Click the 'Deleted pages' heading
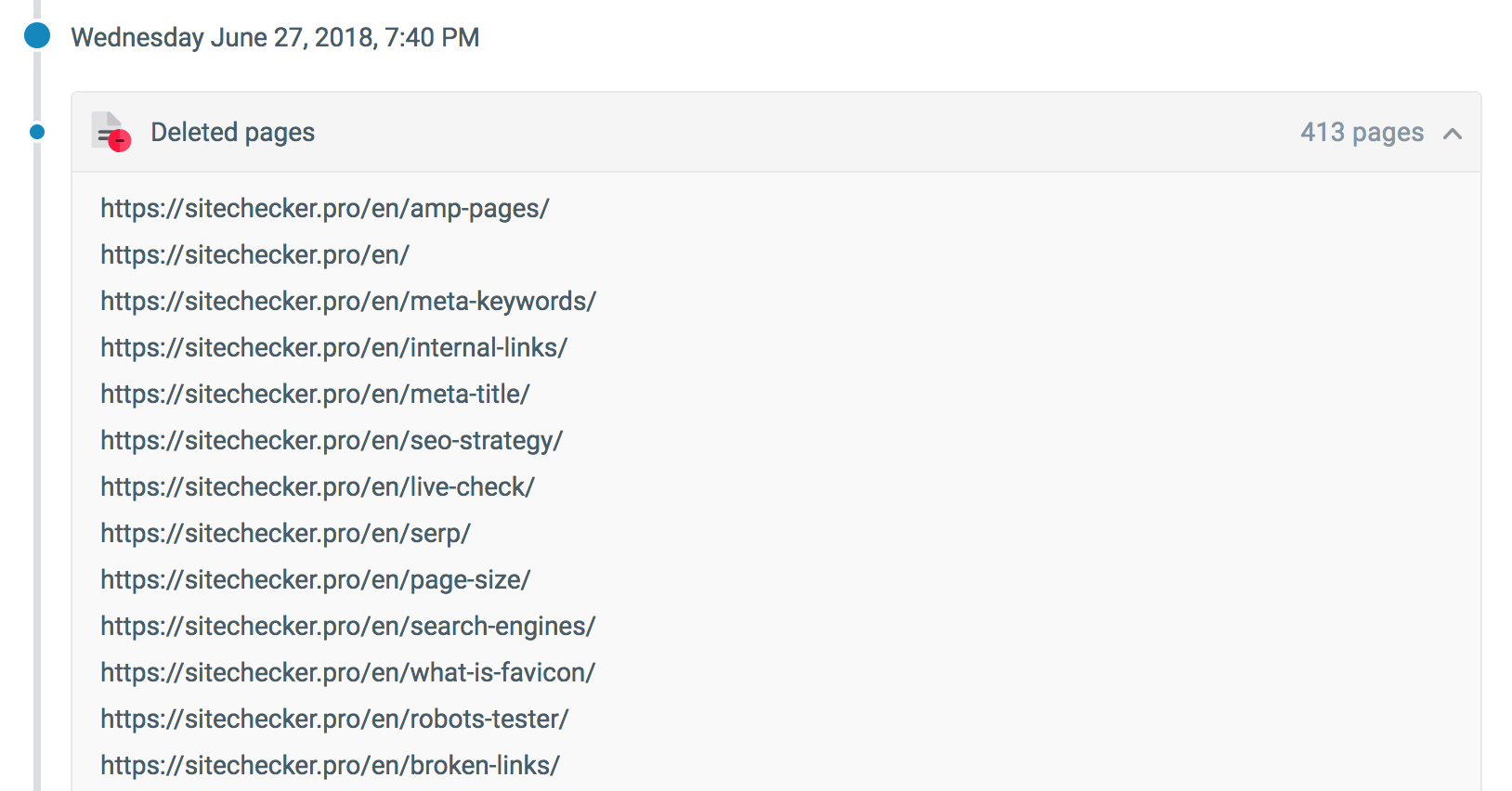 point(233,133)
